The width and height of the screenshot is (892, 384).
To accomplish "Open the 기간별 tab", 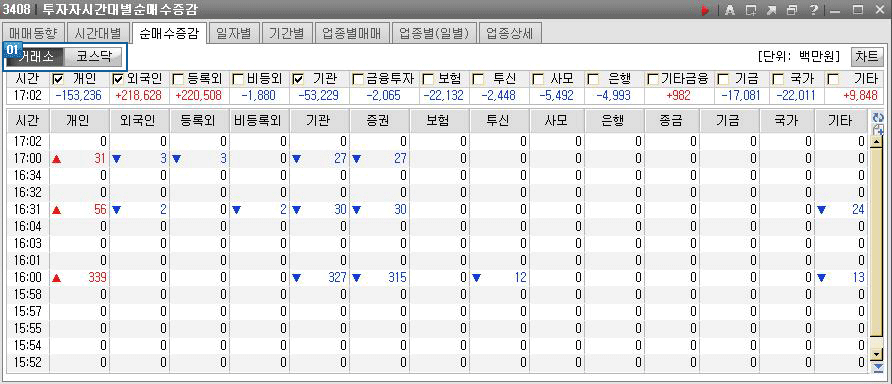I will [x=287, y=34].
